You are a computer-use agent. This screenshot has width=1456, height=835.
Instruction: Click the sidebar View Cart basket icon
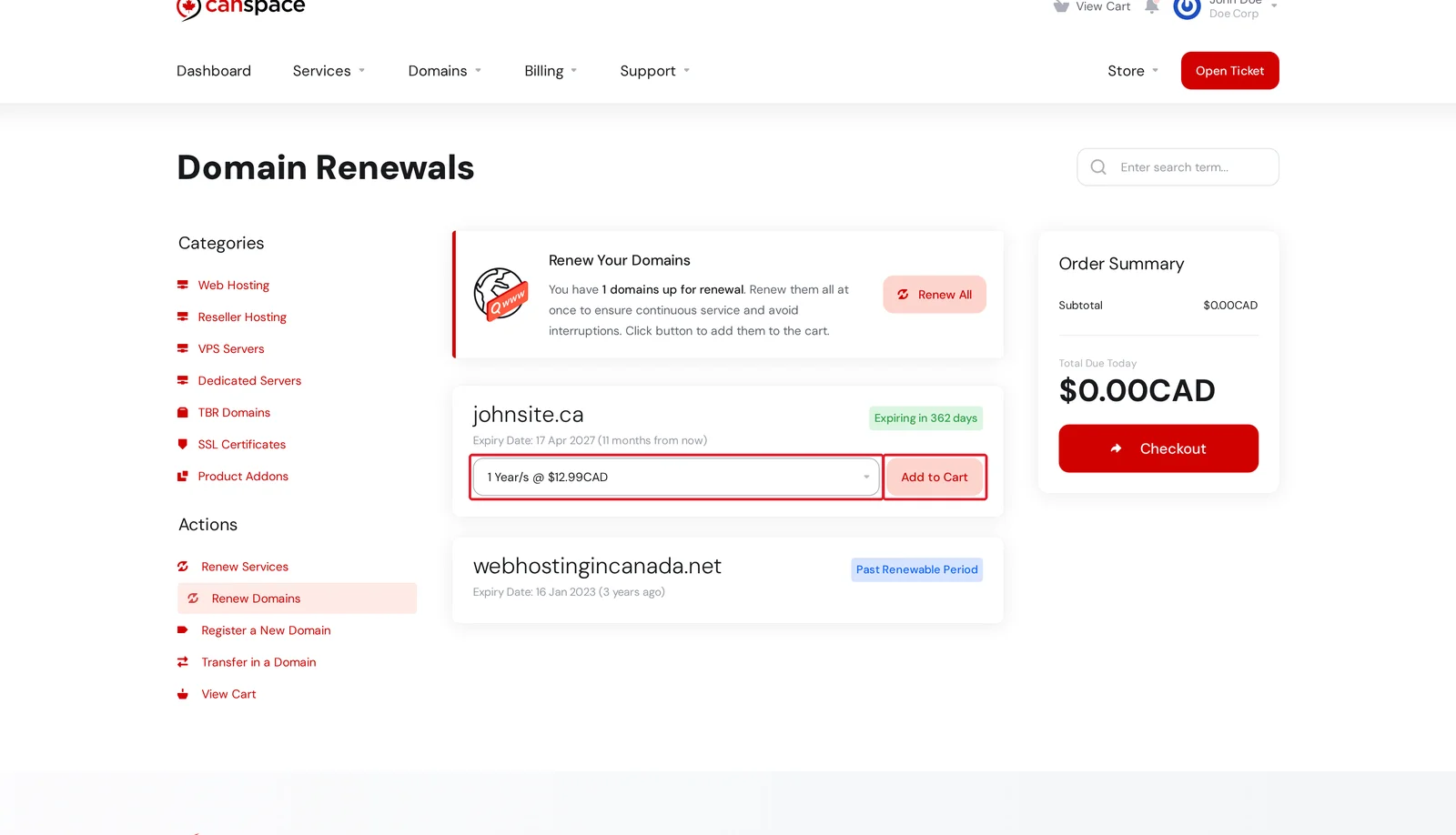[x=183, y=693]
